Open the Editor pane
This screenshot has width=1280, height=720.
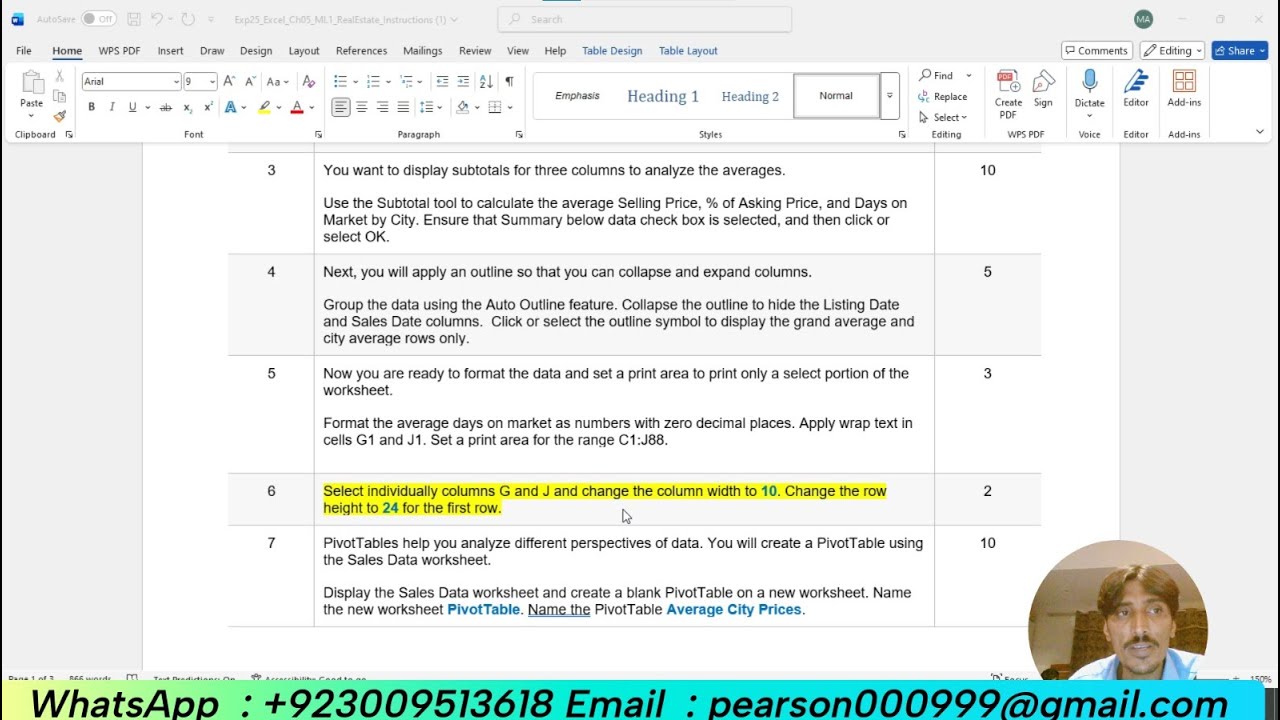click(1136, 89)
